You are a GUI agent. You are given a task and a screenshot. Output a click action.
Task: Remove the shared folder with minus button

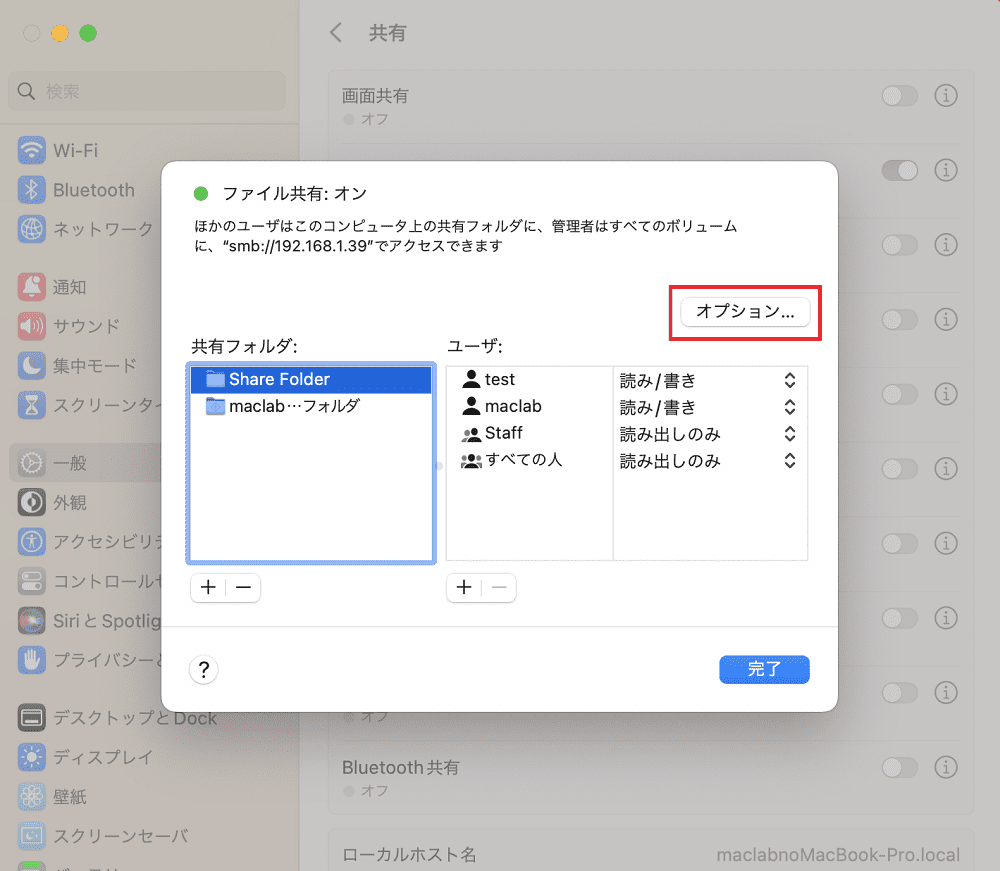click(x=243, y=587)
